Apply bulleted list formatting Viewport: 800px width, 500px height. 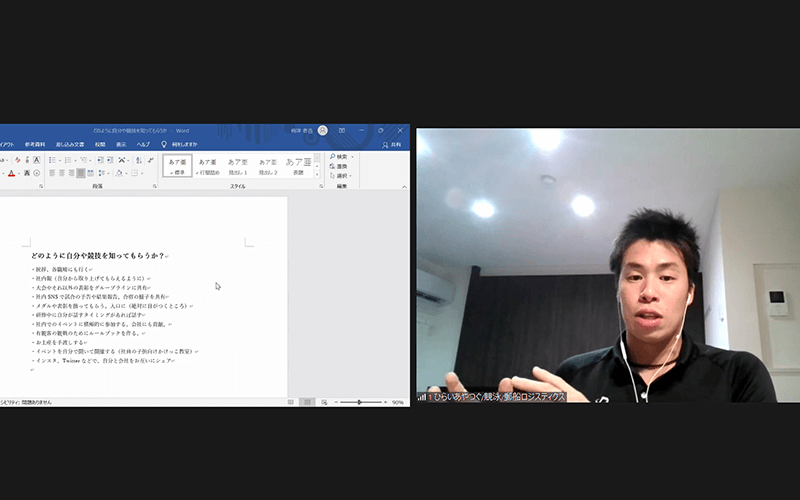(x=52, y=160)
